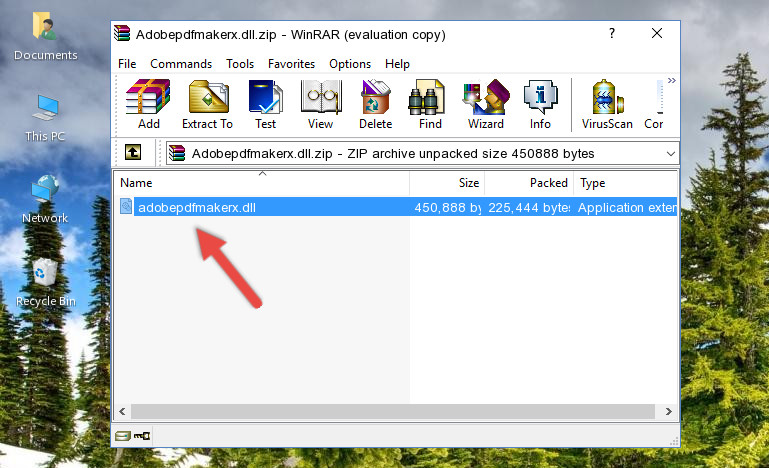Open the View file tool
The width and height of the screenshot is (769, 468).
321,104
